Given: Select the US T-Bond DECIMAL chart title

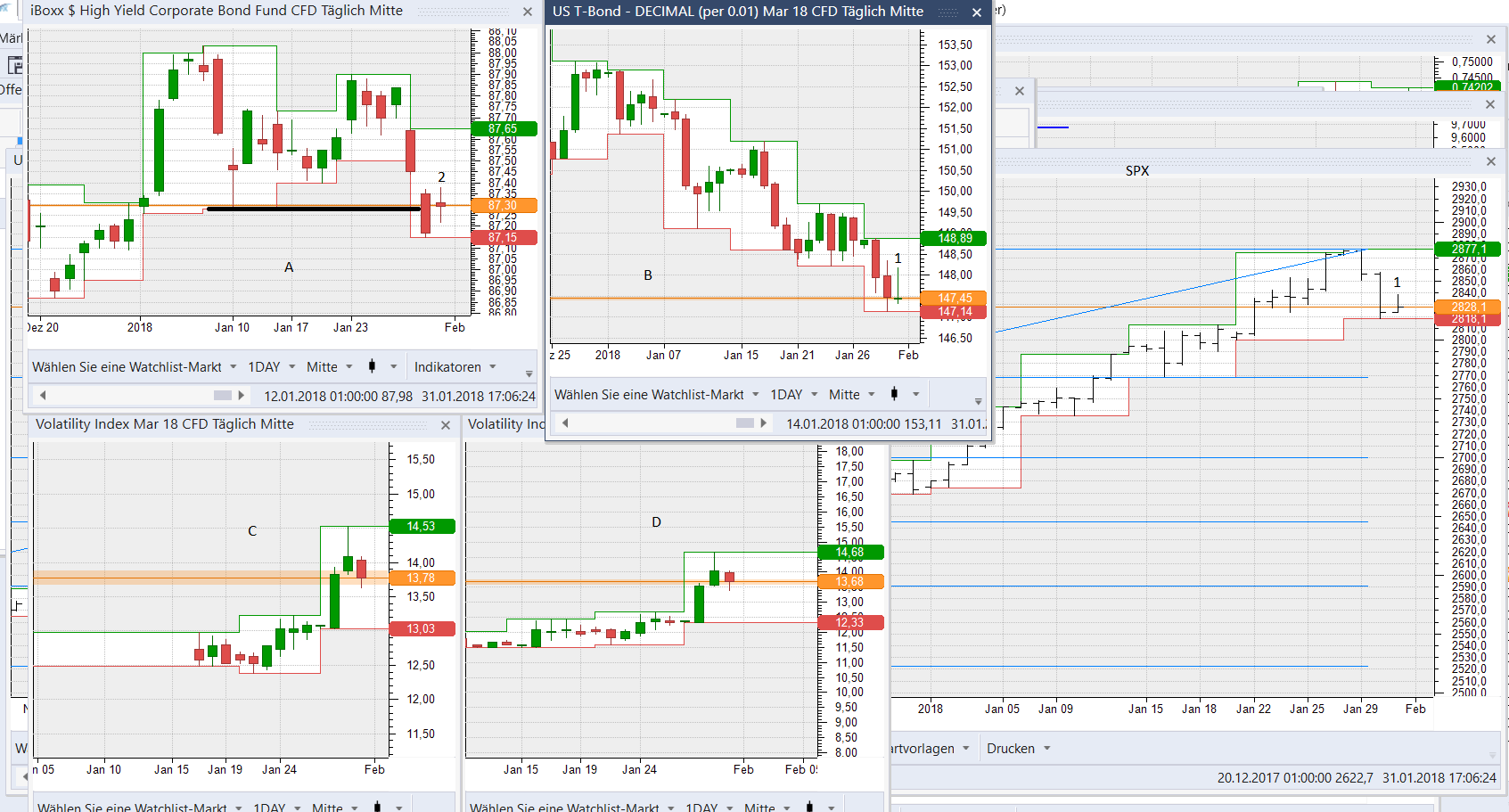Looking at the screenshot, I should coord(737,12).
